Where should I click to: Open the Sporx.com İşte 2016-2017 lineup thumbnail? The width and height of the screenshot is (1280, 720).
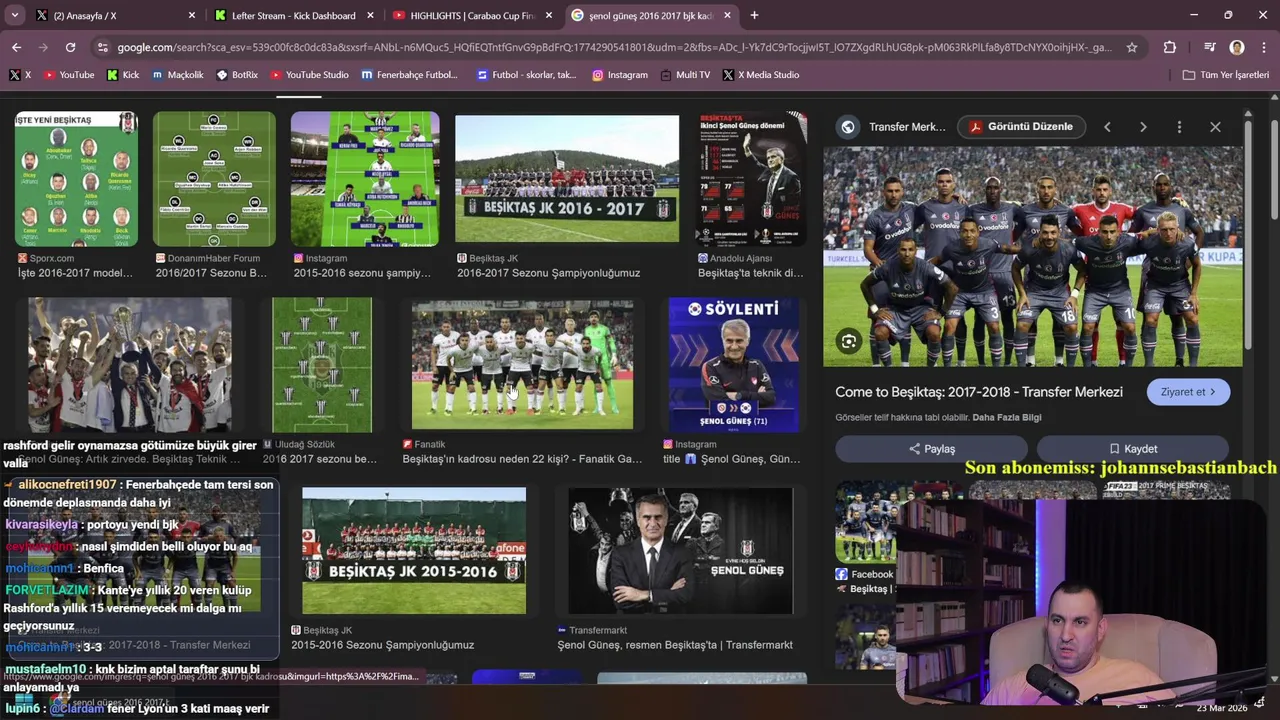76,179
